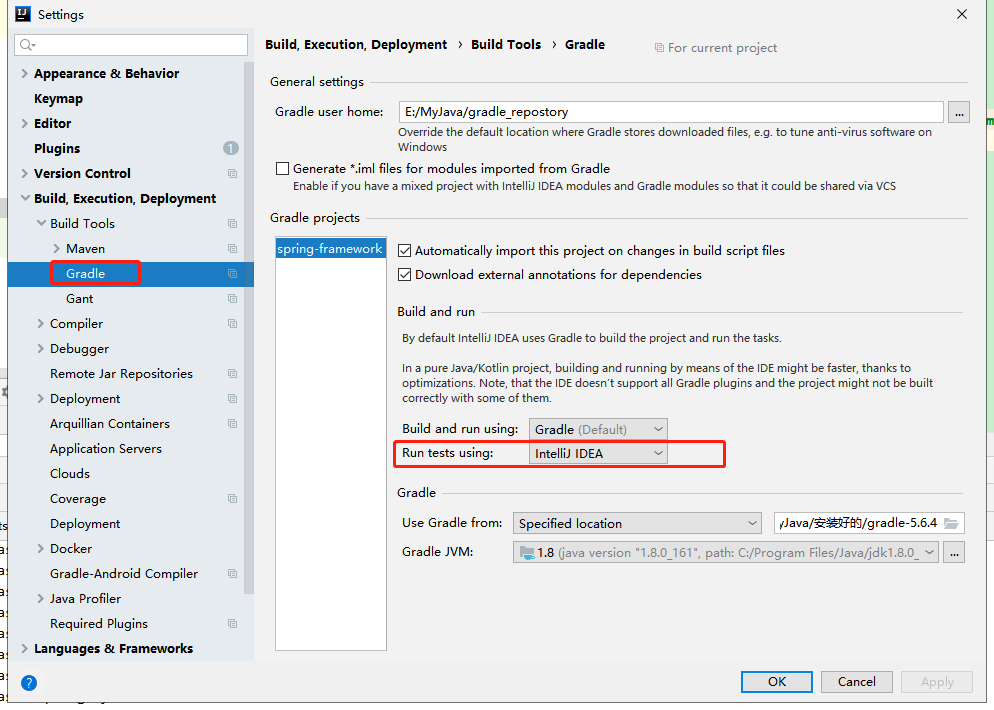Viewport: 994px width, 710px height.
Task: Select Keymap in the settings tree
Action: [58, 99]
